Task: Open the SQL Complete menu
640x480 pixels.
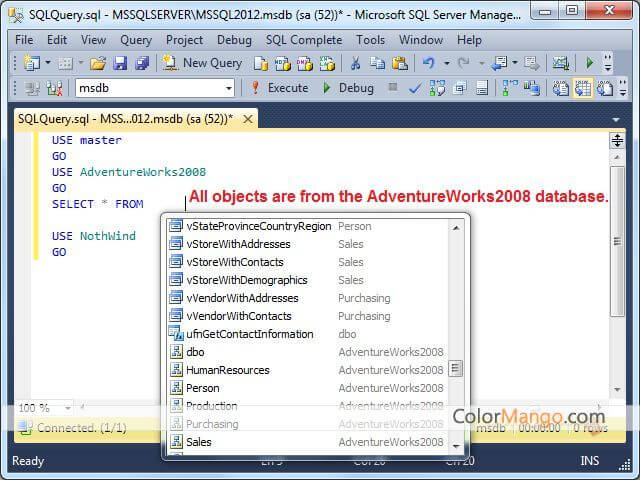Action: (303, 40)
